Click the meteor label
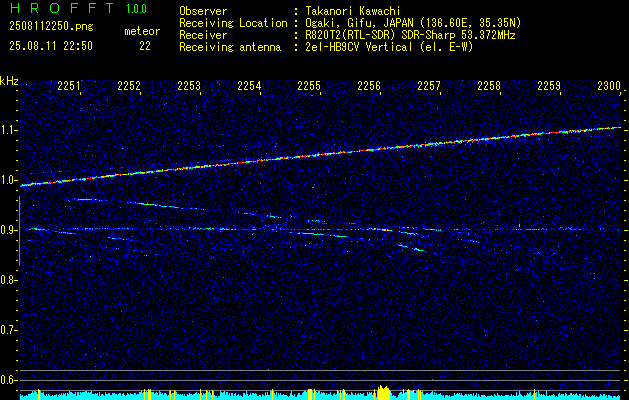629x400 pixels. [142, 32]
